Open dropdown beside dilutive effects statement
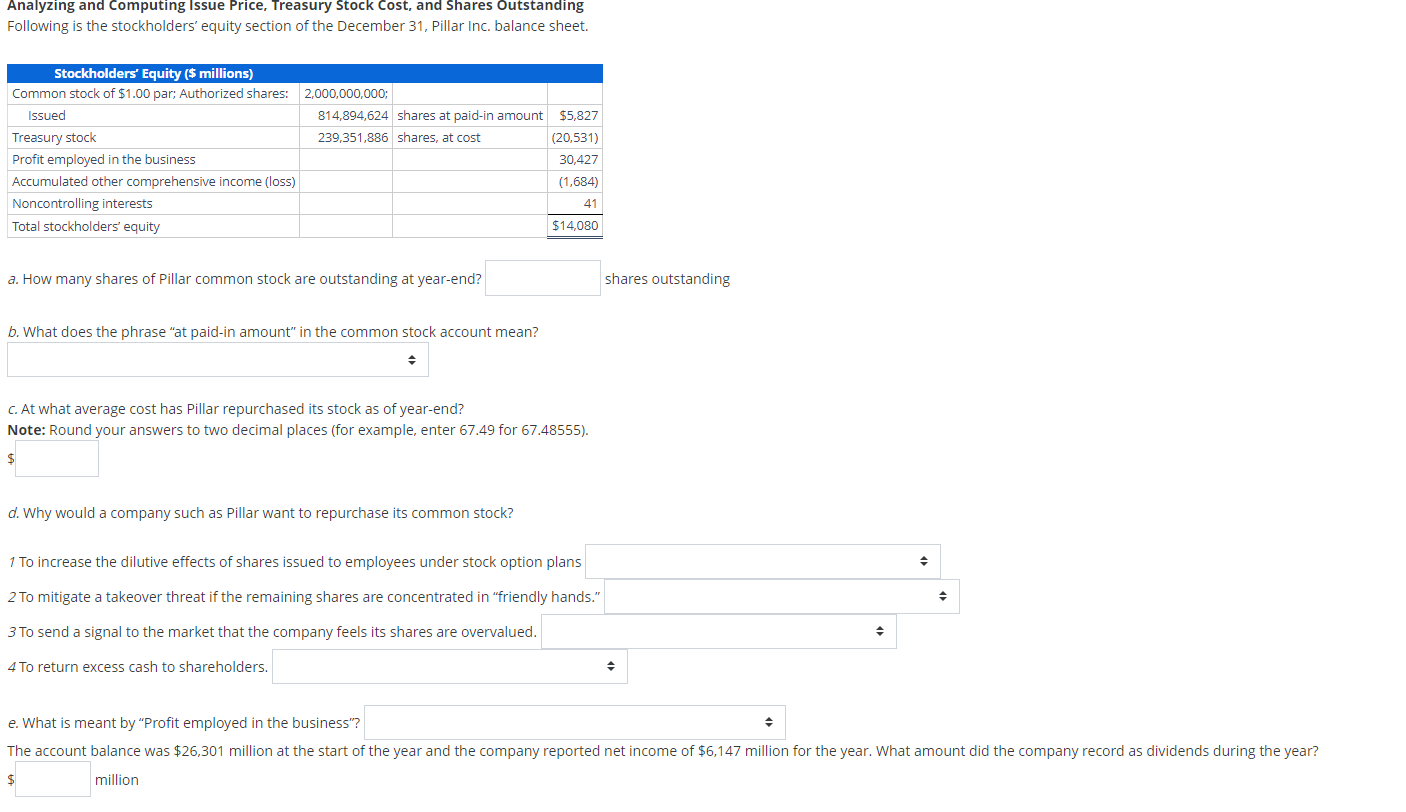The width and height of the screenshot is (1406, 812). pyautogui.click(x=762, y=561)
